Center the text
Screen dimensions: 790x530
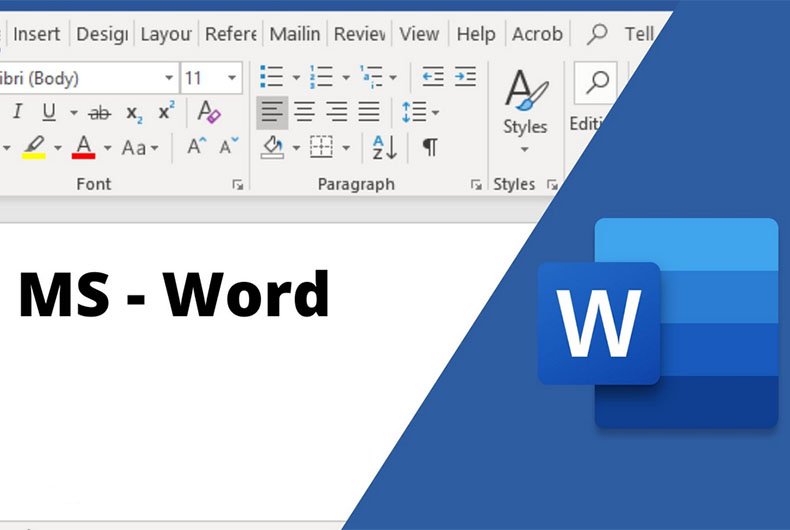(x=305, y=112)
